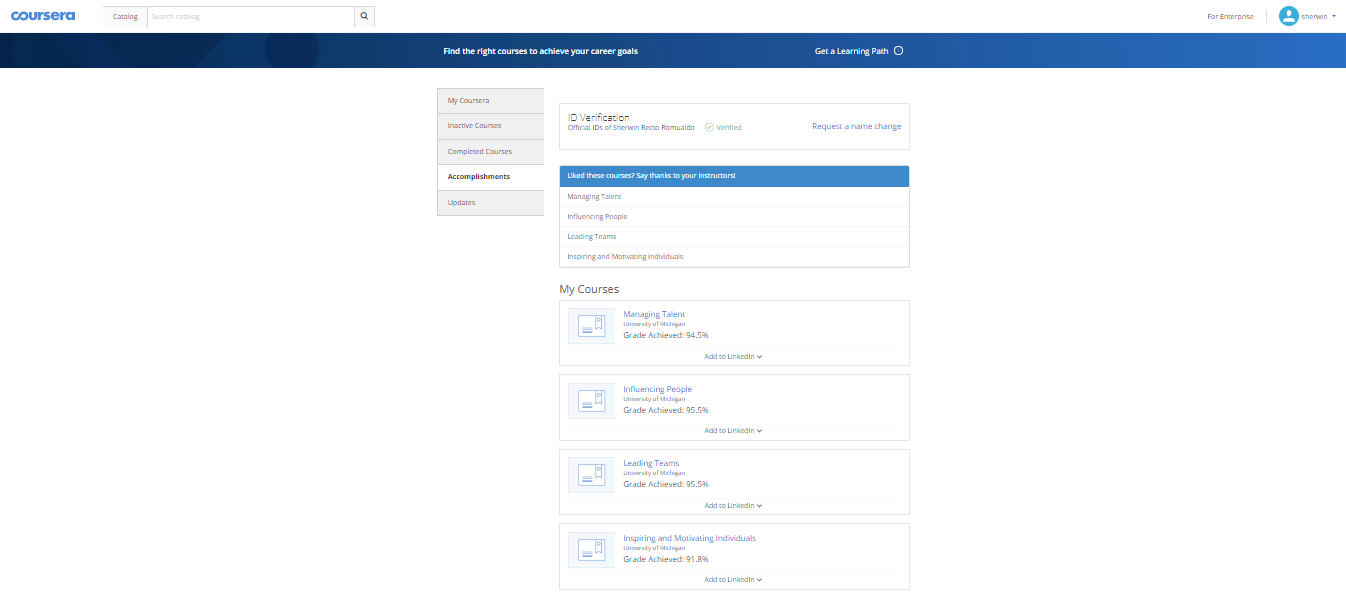Click the Request a name change link

856,127
